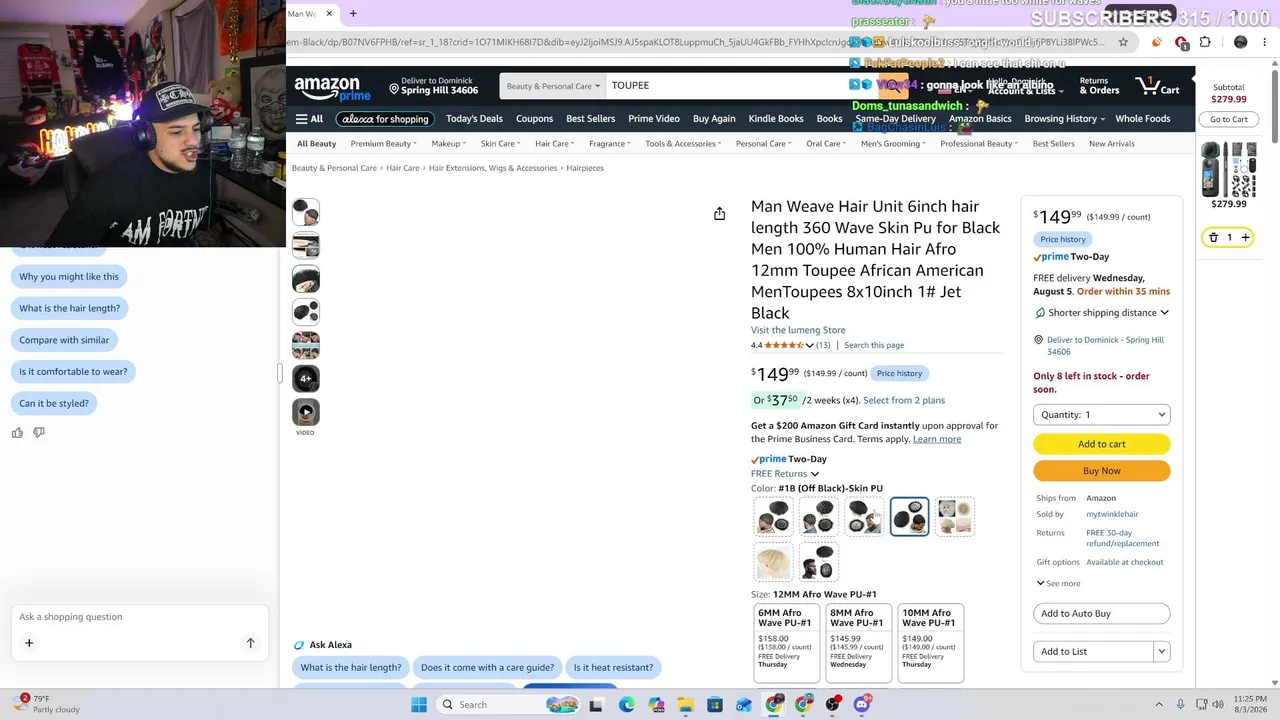
Task: Expand the Premium Beauty submenu
Action: [x=384, y=144]
